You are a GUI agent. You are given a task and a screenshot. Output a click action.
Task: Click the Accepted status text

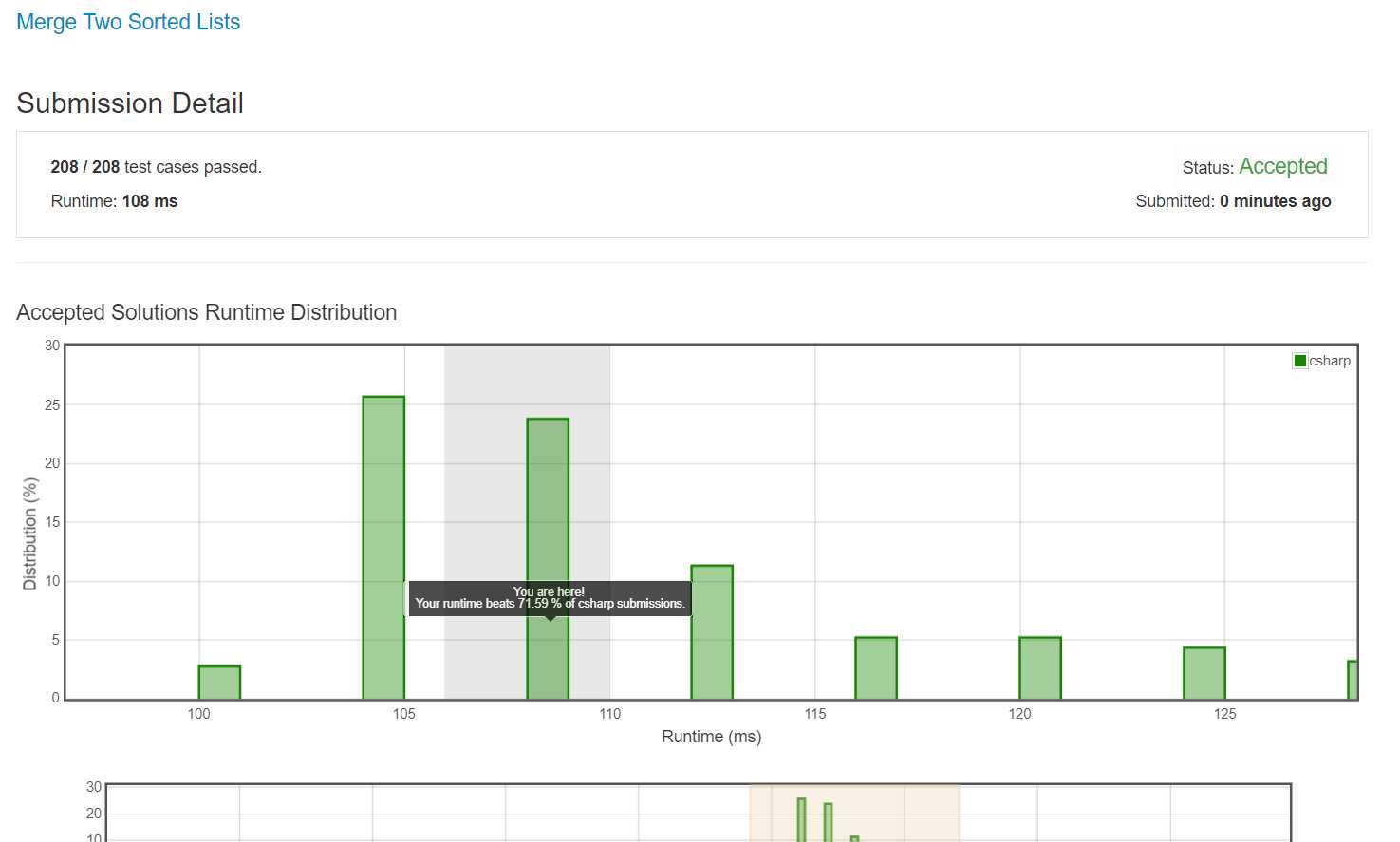1283,166
